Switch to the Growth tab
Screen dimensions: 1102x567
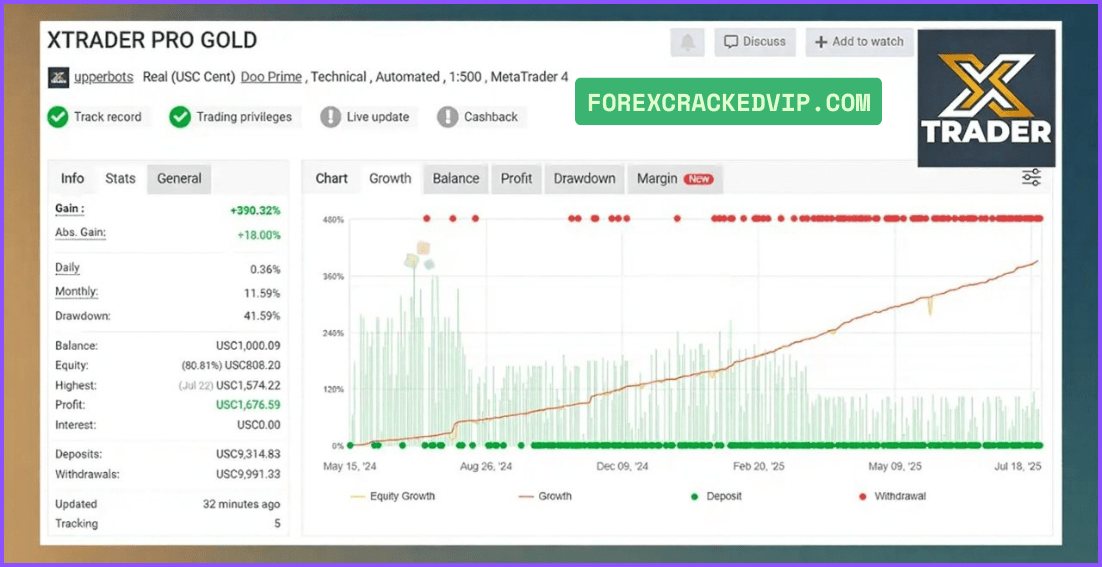(x=390, y=178)
